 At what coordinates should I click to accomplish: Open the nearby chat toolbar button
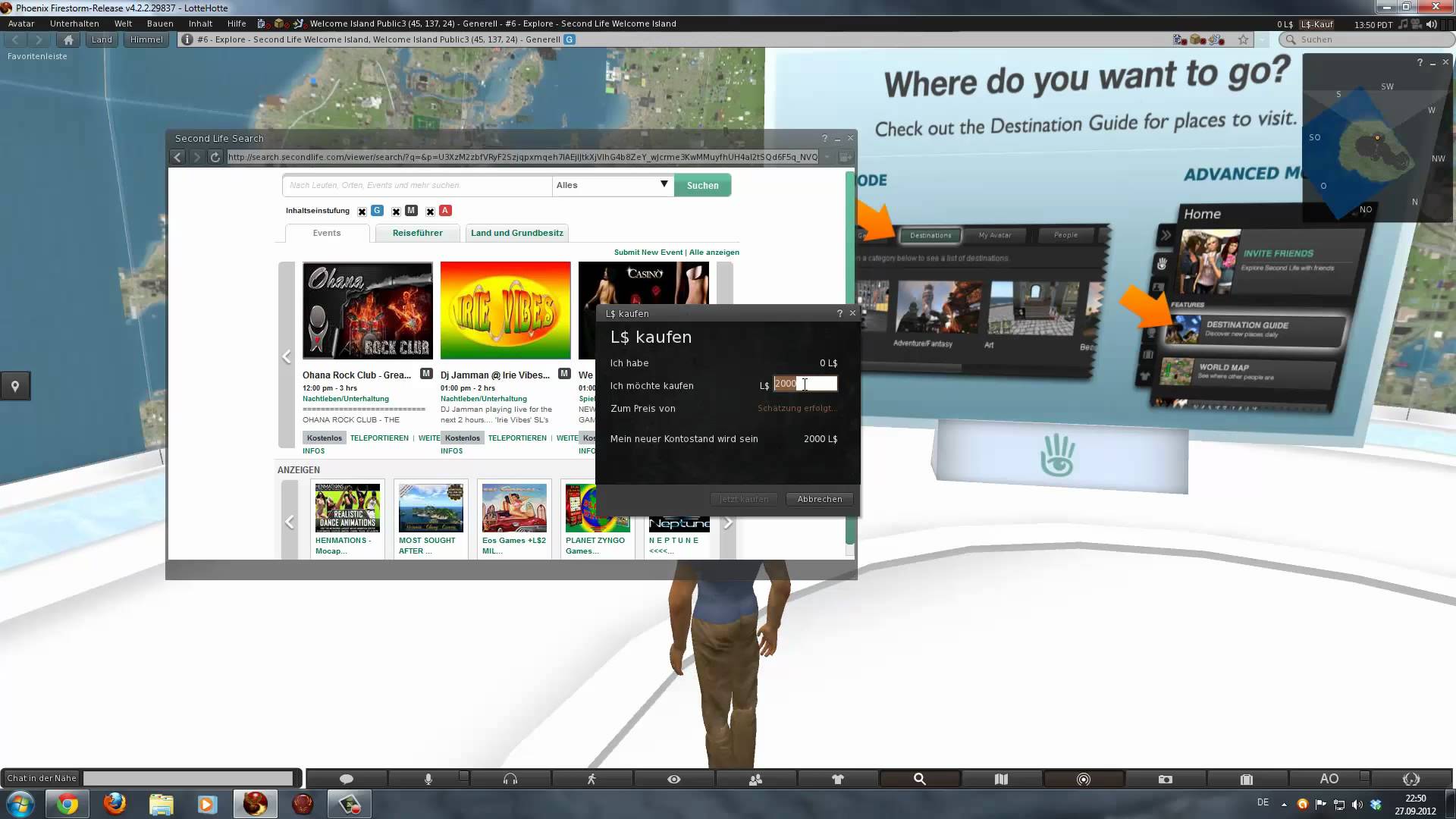(x=347, y=779)
